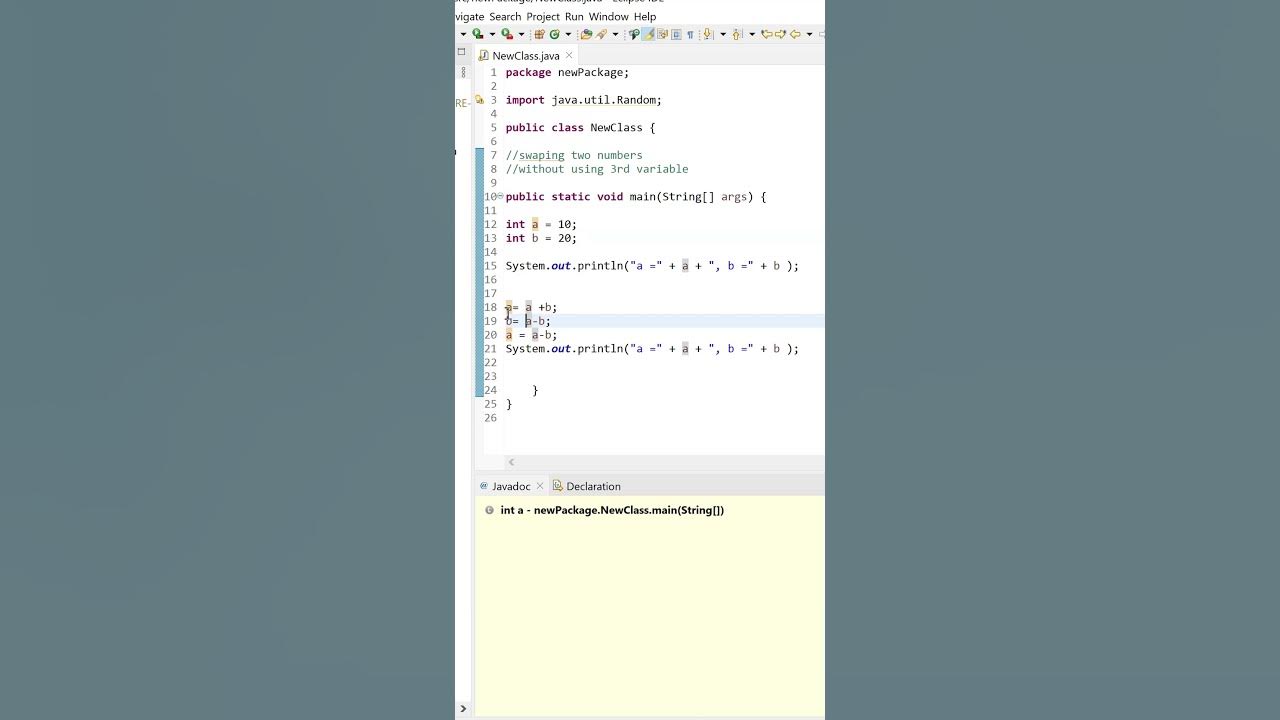Viewport: 1280px width, 720px height.
Task: Open the Next Annotation dropdown arrow
Action: pos(723,34)
